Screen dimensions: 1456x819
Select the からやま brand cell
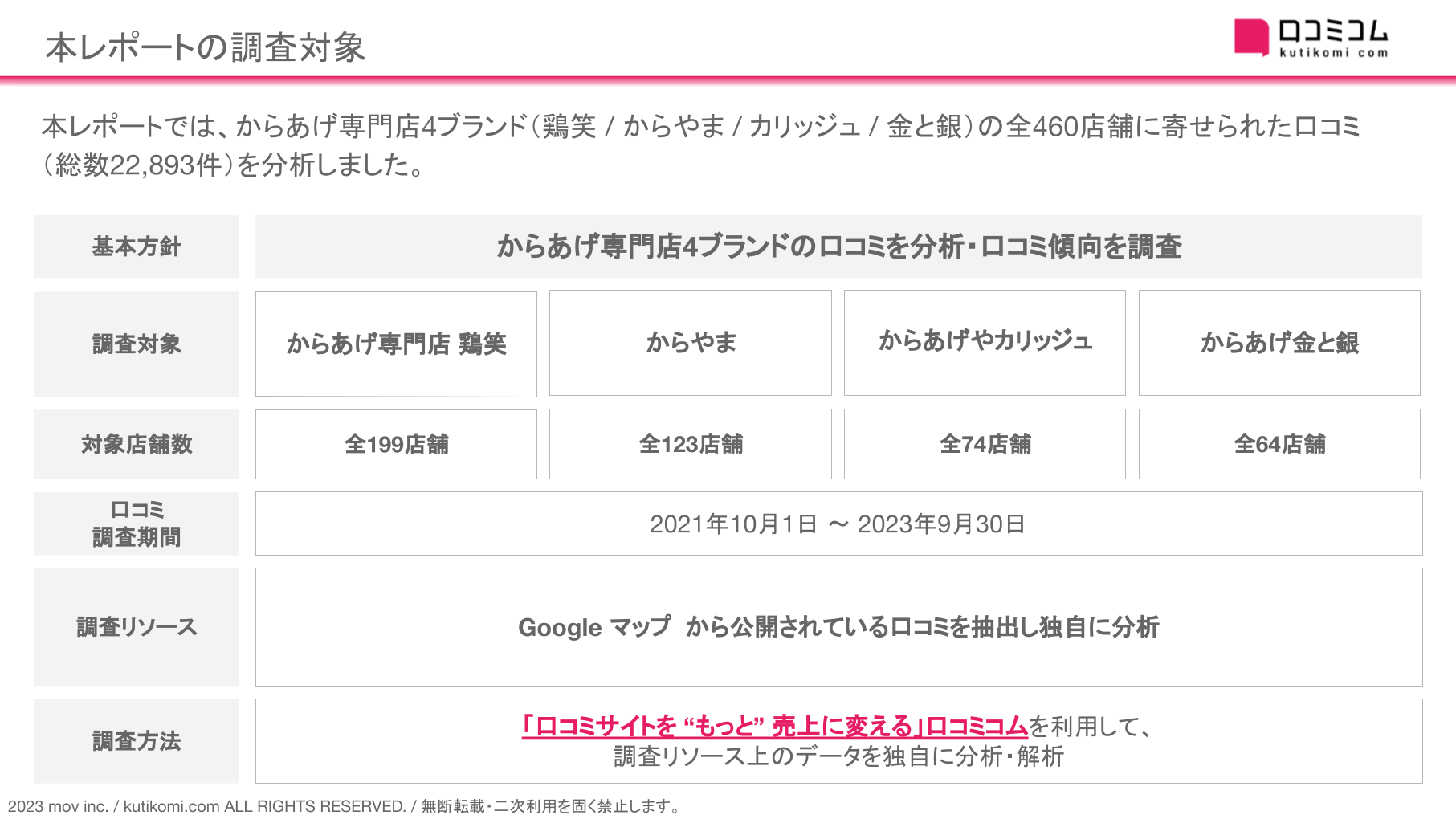coord(691,343)
